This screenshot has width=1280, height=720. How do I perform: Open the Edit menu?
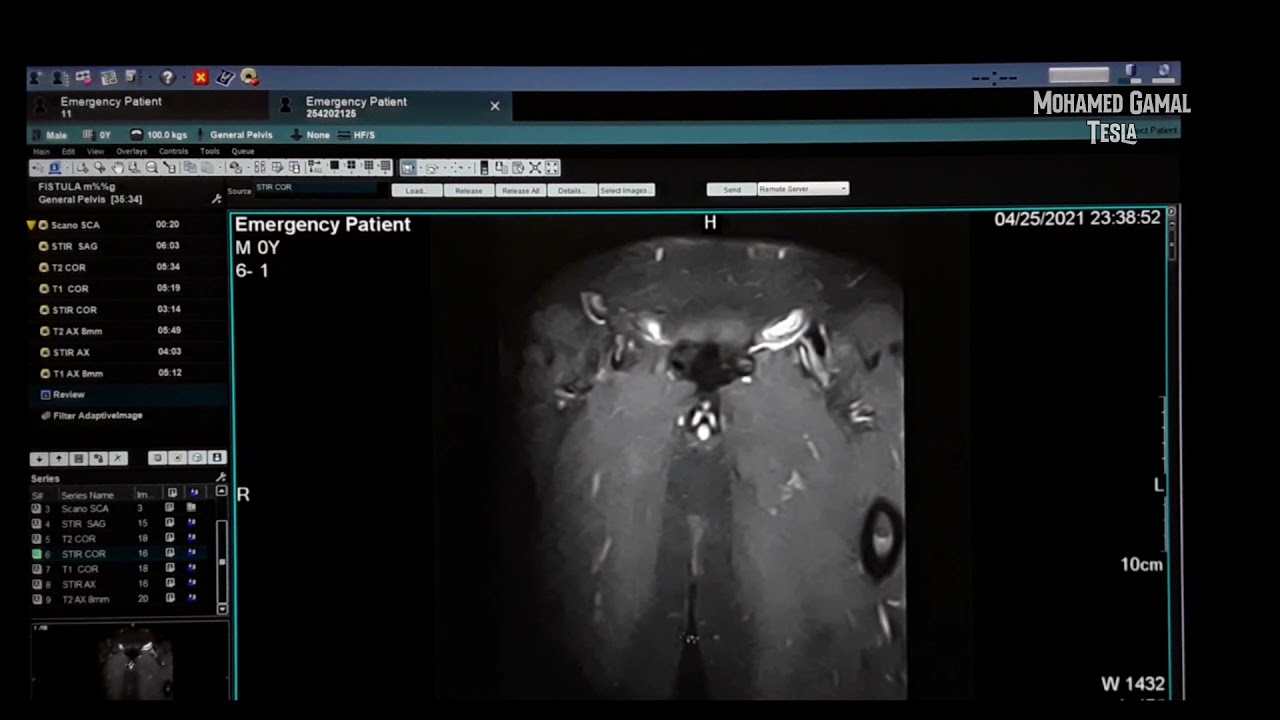[68, 151]
